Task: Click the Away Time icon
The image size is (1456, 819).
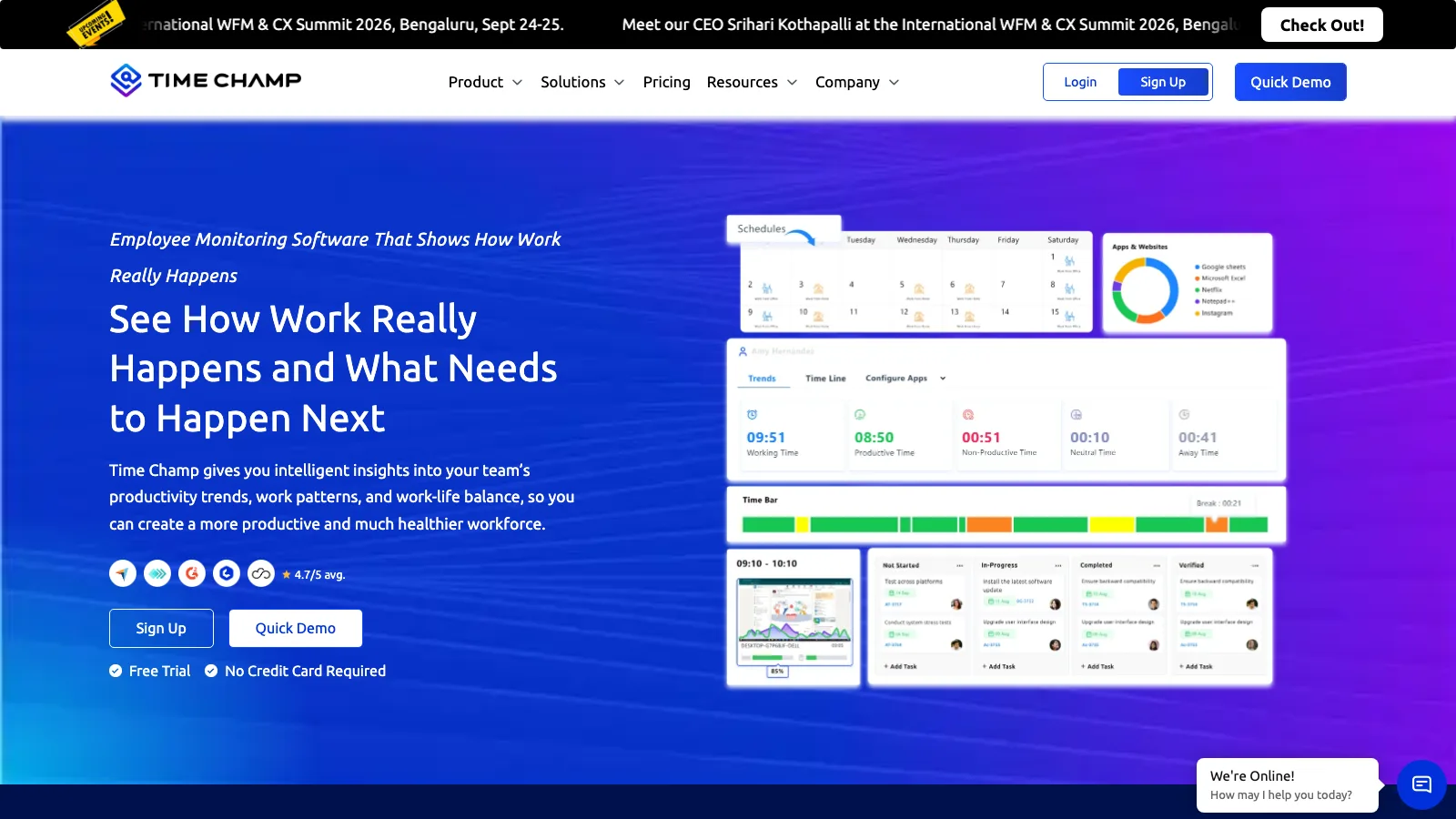Action: [1185, 415]
